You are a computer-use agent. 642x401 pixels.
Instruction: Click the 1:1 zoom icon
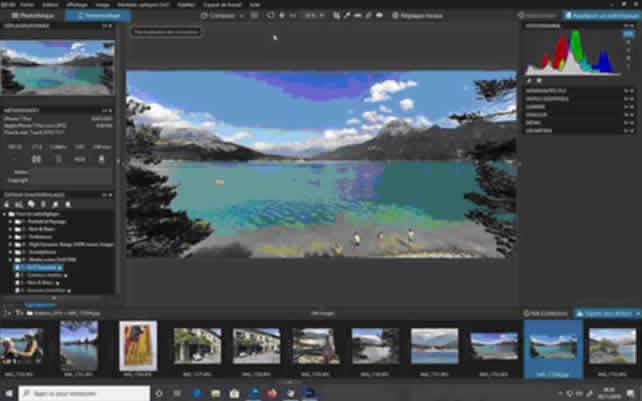tap(293, 16)
